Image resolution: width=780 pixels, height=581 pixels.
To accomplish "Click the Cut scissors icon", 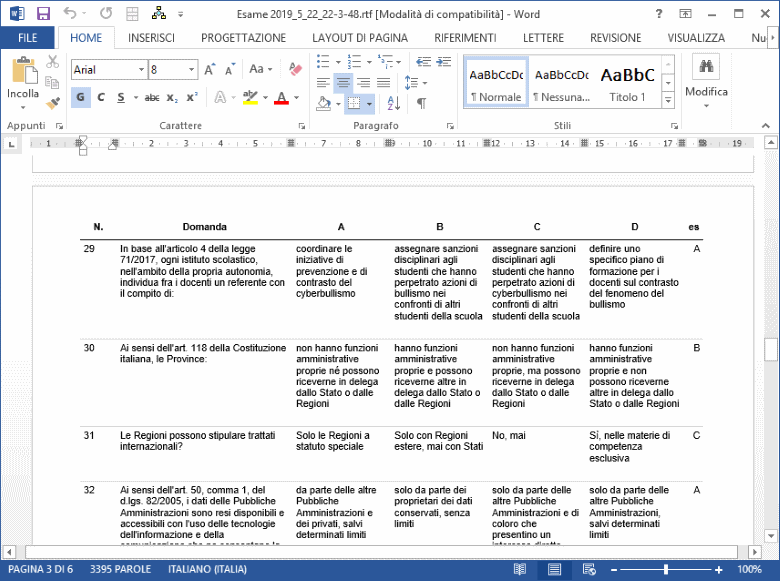I will tap(53, 62).
